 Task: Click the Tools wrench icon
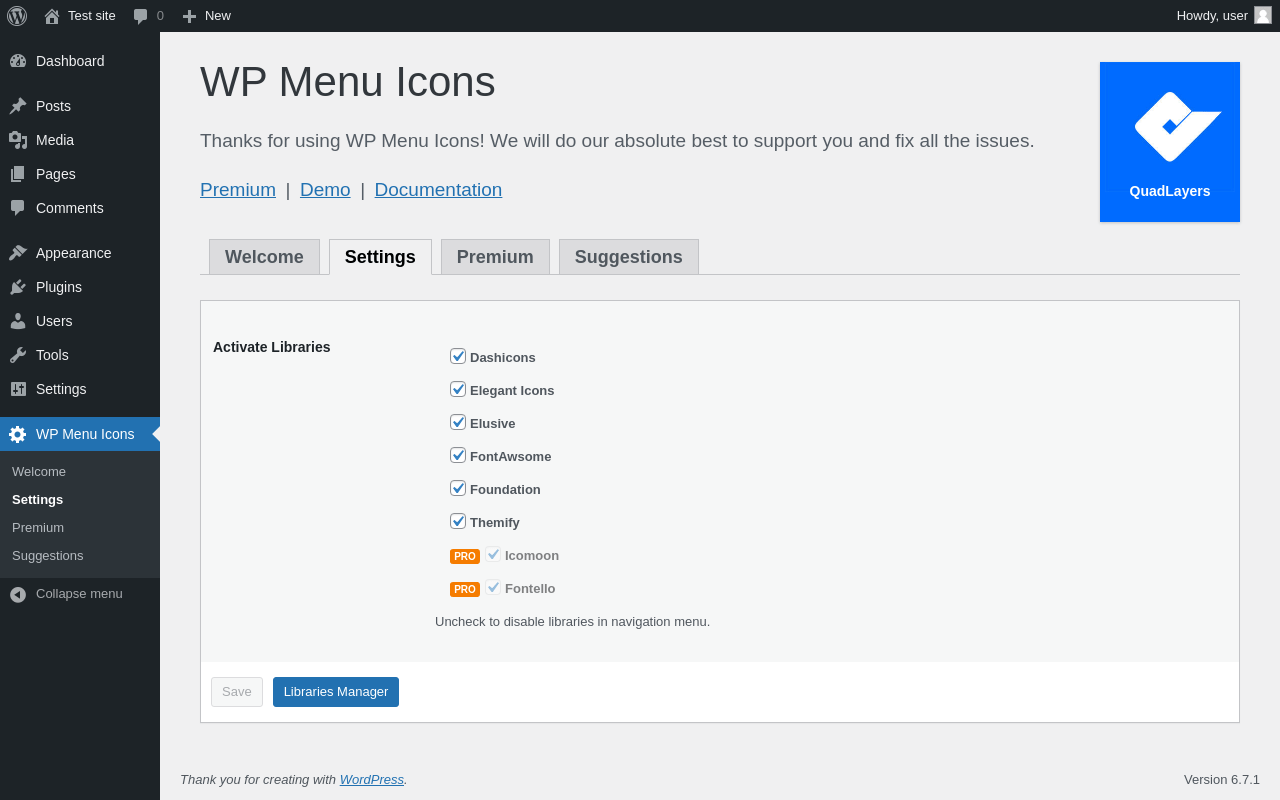[18, 355]
